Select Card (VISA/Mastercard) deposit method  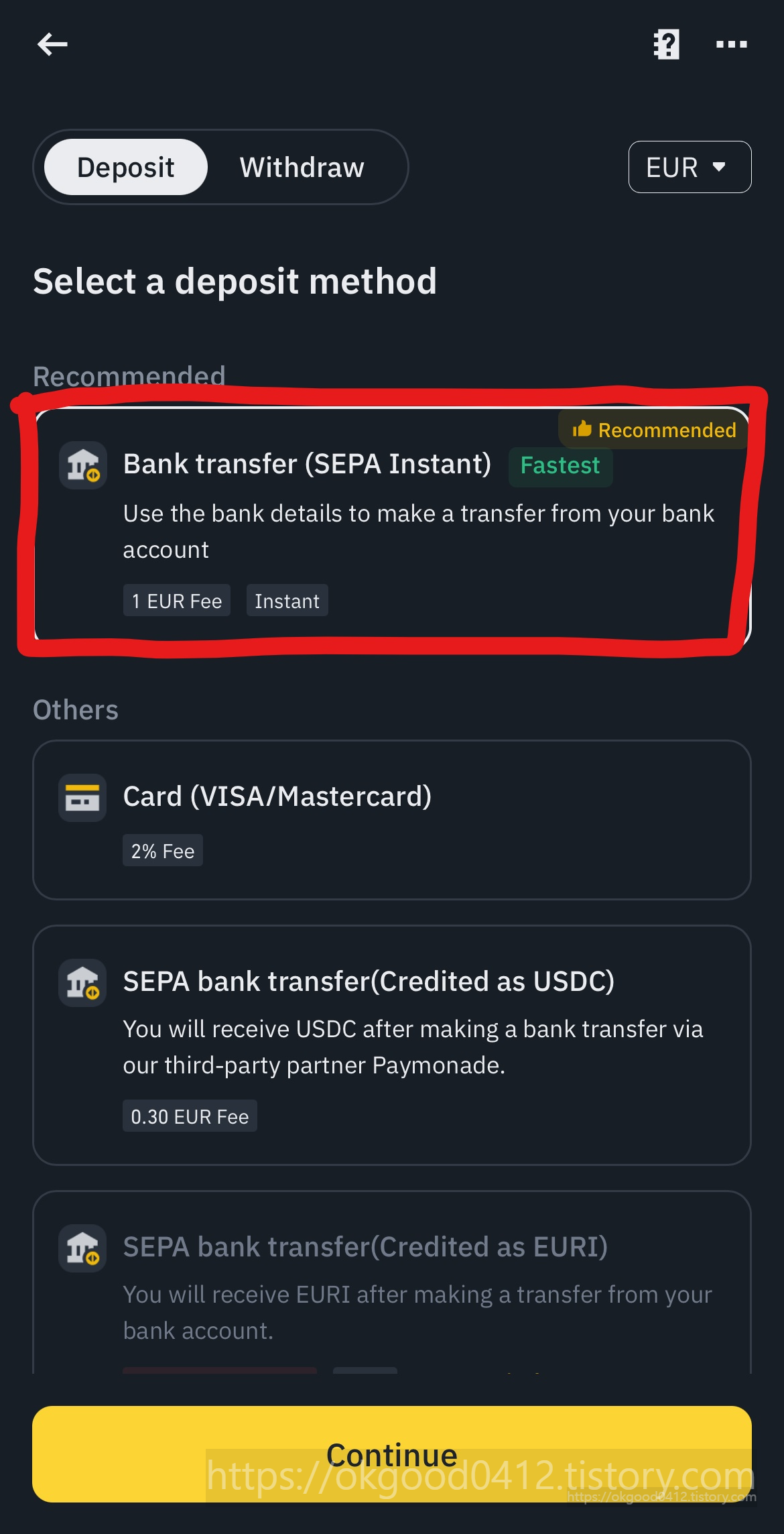point(392,819)
